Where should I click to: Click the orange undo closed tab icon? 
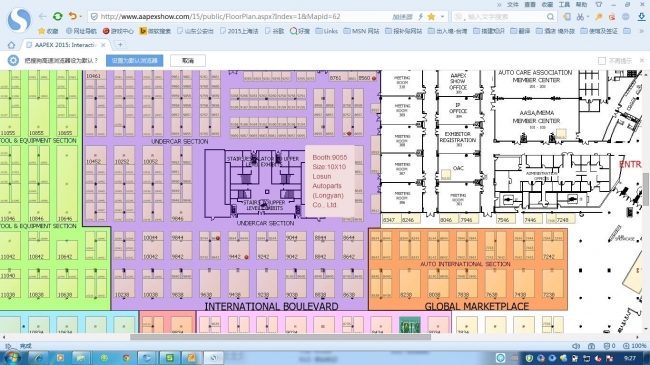73,16
